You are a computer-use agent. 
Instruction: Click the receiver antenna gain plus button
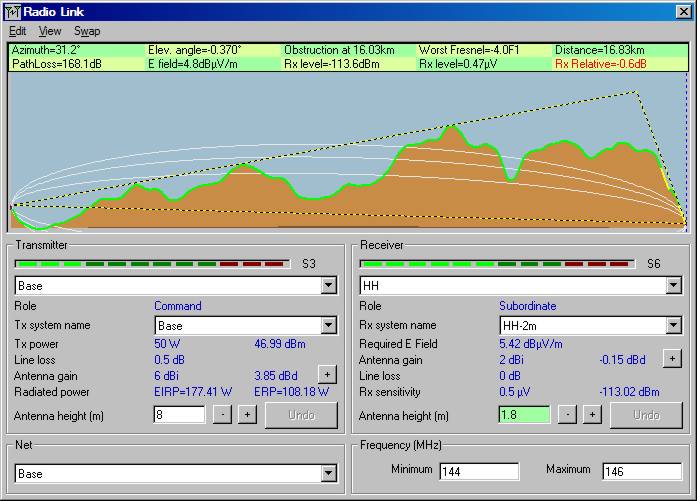[x=672, y=358]
